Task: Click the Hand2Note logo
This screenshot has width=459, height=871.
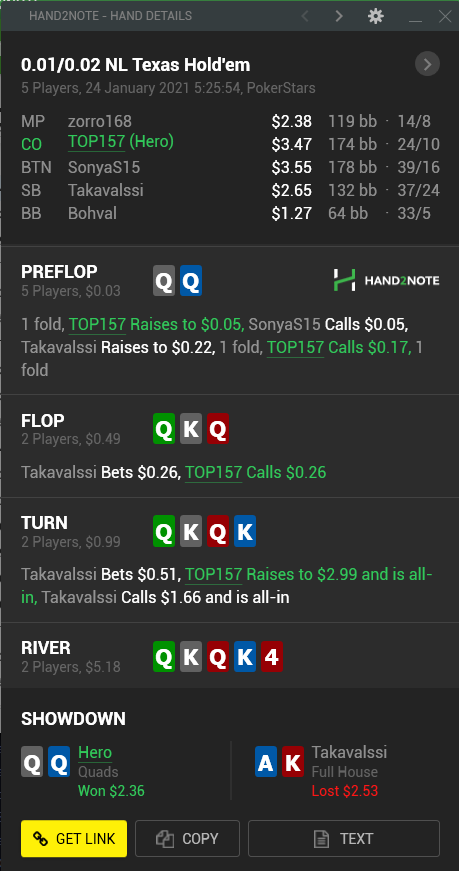Action: (x=386, y=281)
